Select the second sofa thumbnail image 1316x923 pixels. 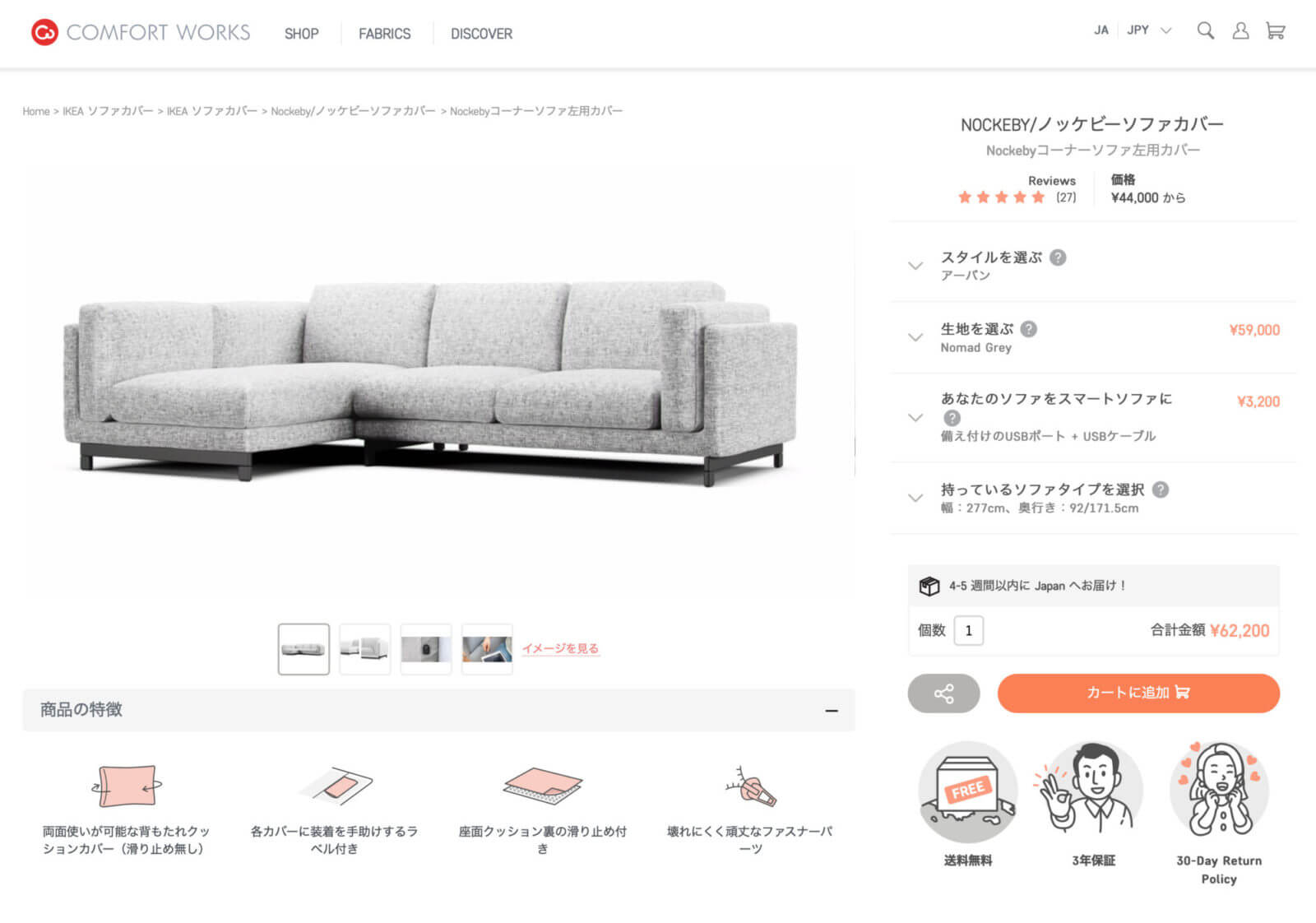(364, 649)
